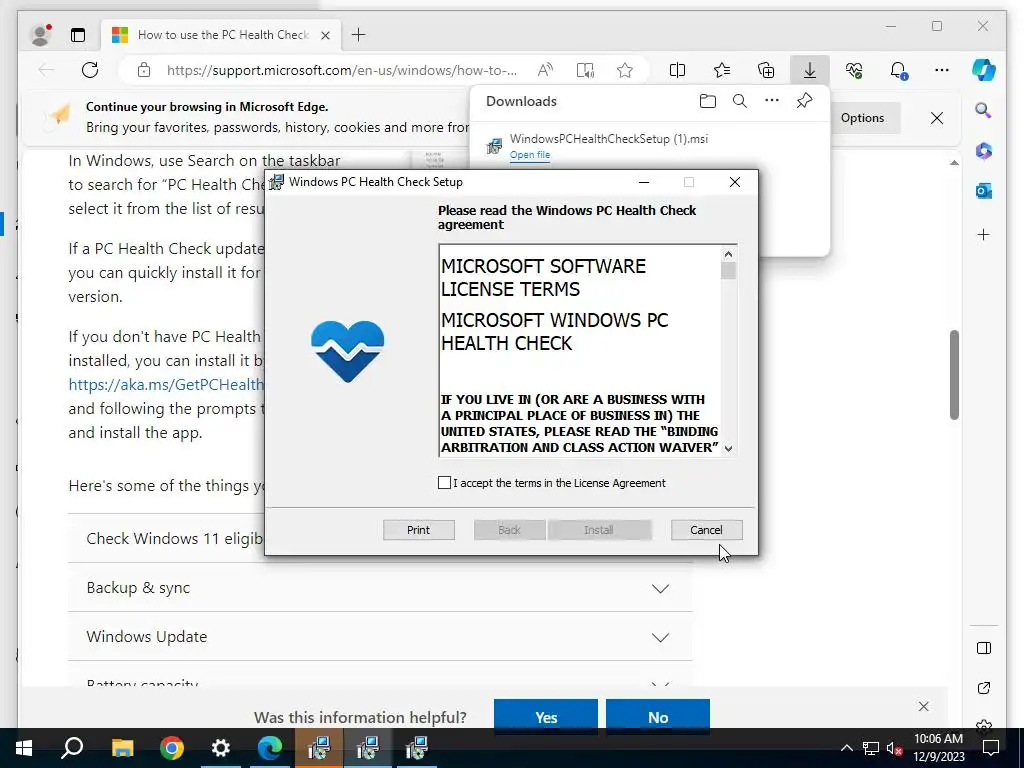1024x768 pixels.
Task: Add this page to favorites star
Action: pos(625,70)
